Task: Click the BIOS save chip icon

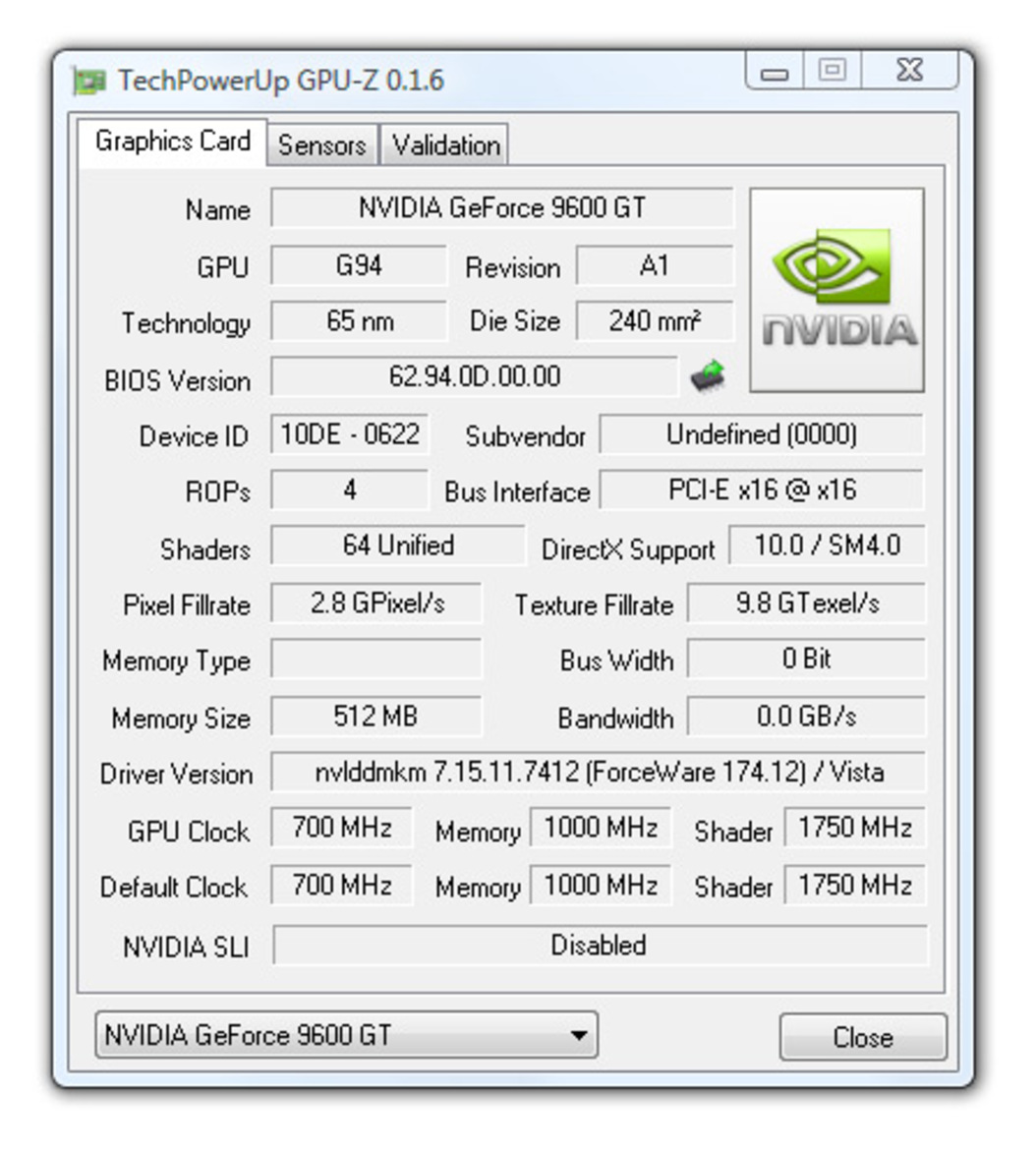Action: coord(708,376)
